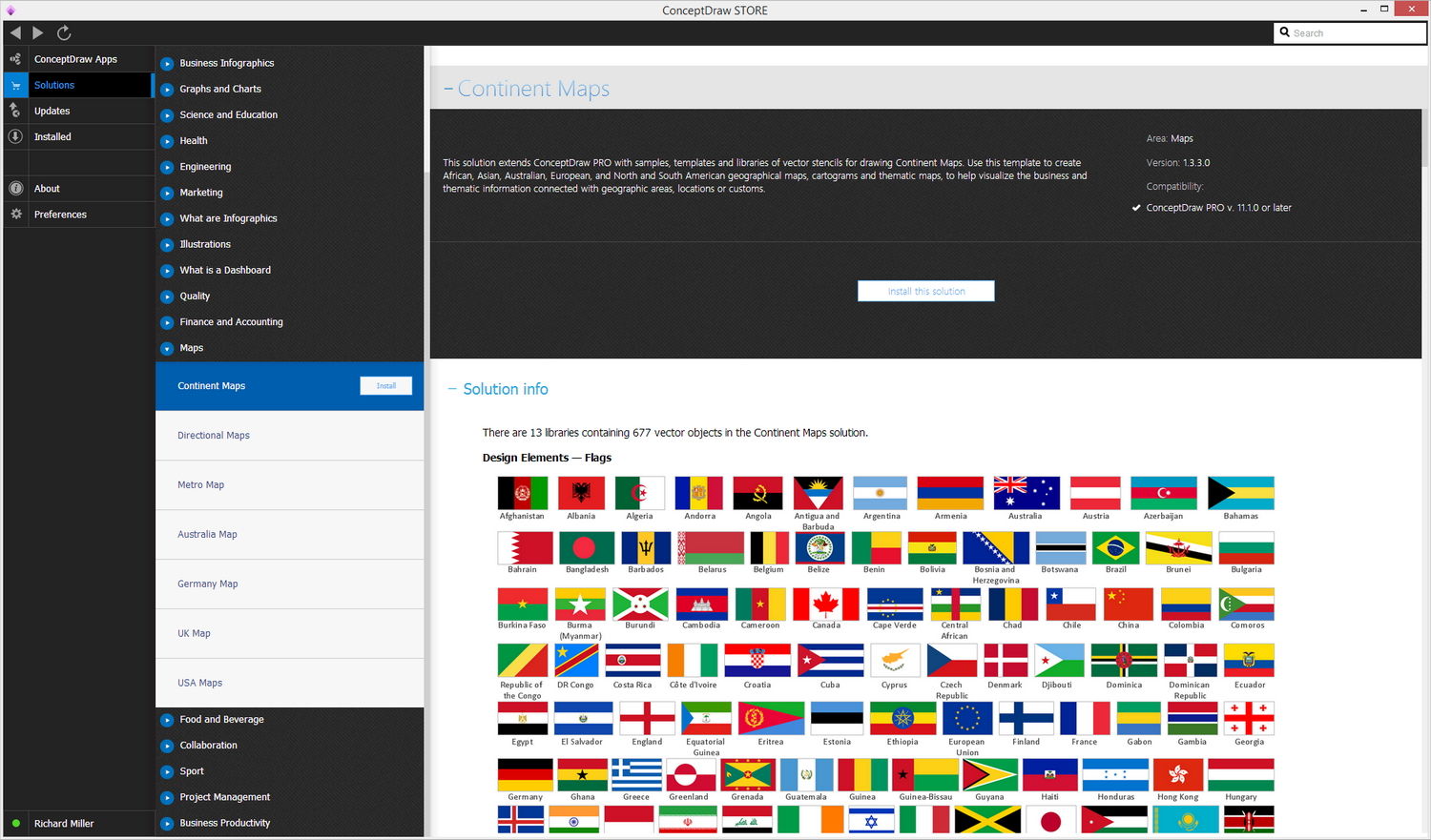Select the Albania flag thumbnail
This screenshot has width=1431, height=840.
pyautogui.click(x=581, y=493)
